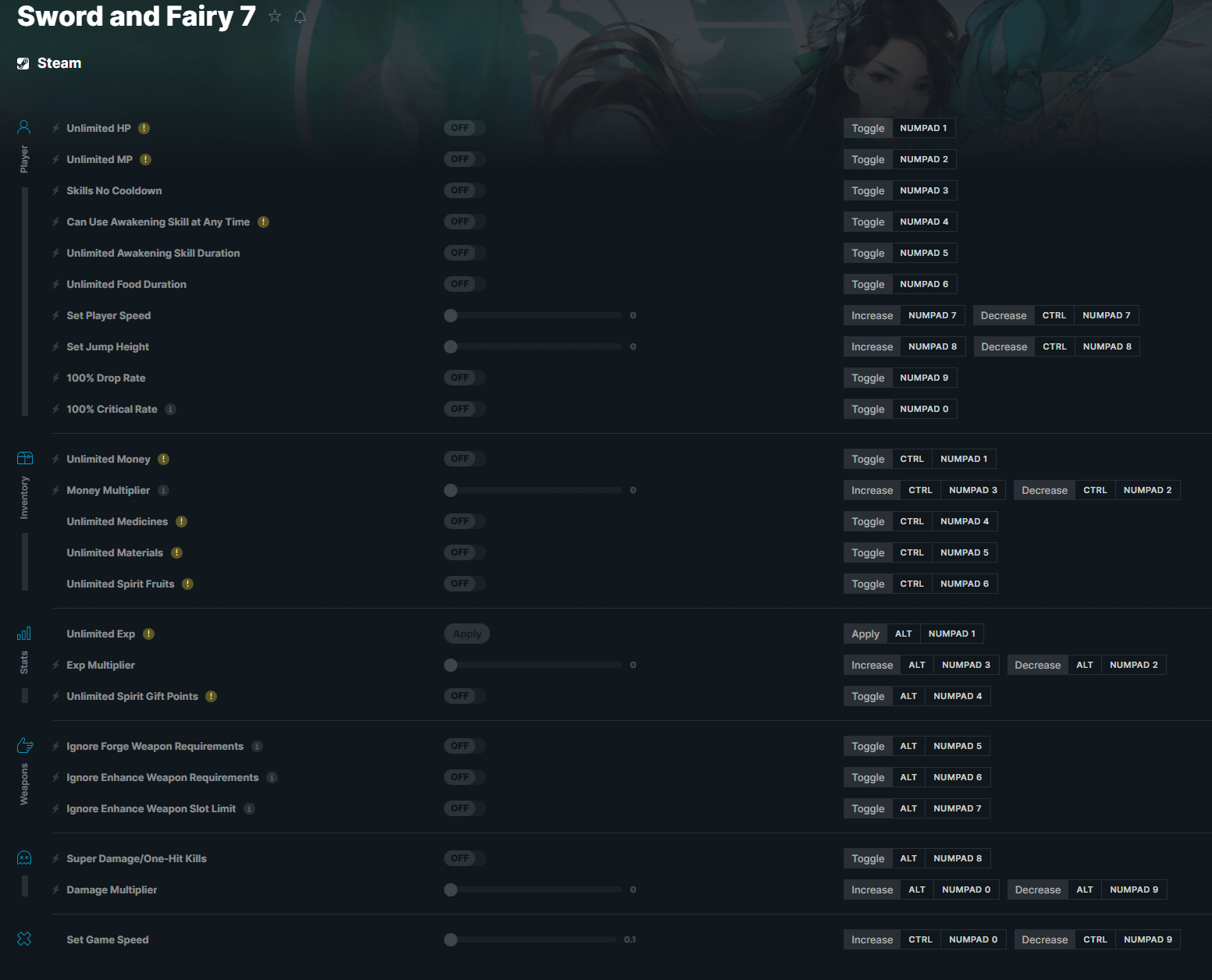Click info icon beside Ignore Forge Weapon Requirements
Image resolution: width=1212 pixels, height=980 pixels.
click(258, 746)
